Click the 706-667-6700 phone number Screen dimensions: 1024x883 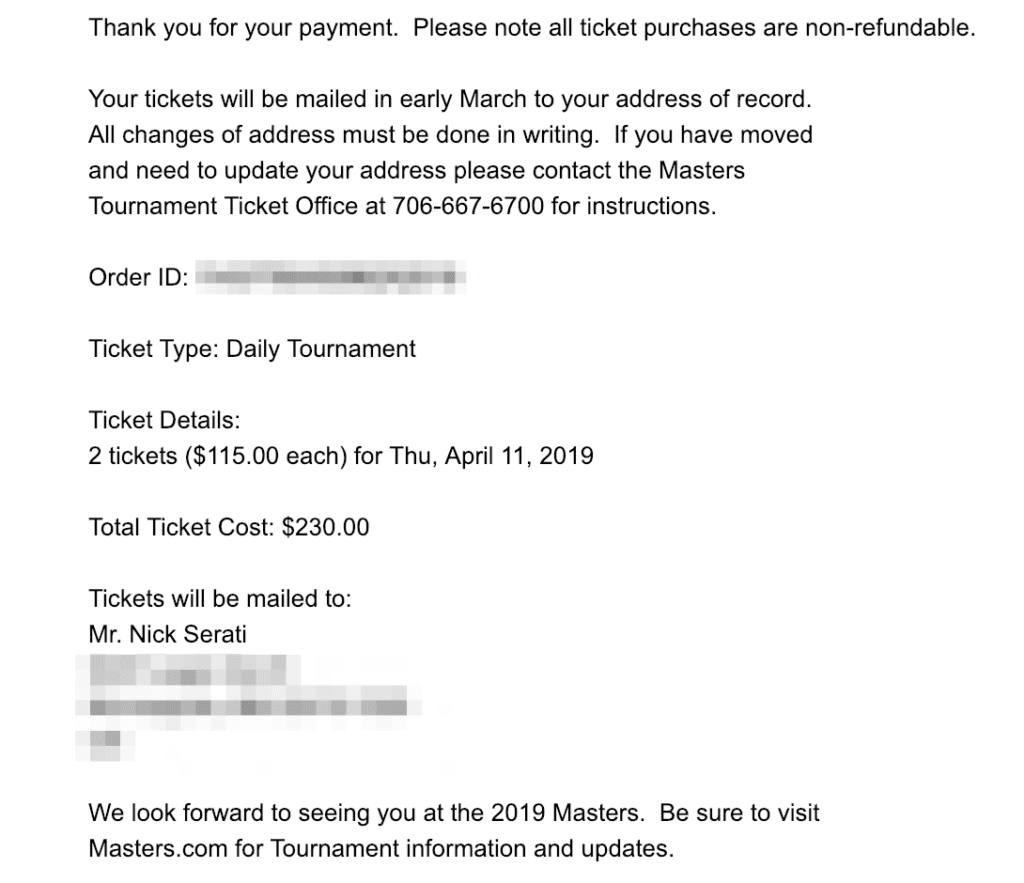[468, 206]
